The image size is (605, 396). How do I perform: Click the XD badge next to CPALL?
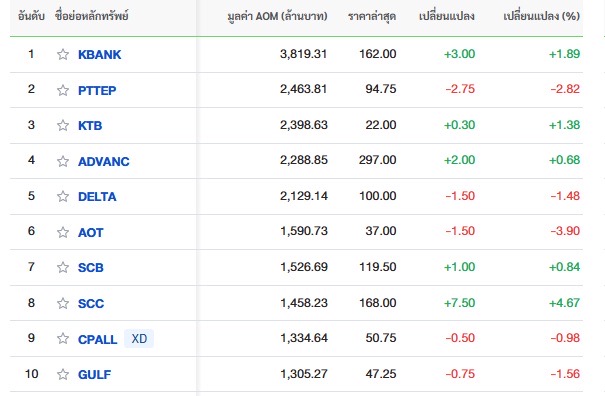[139, 338]
